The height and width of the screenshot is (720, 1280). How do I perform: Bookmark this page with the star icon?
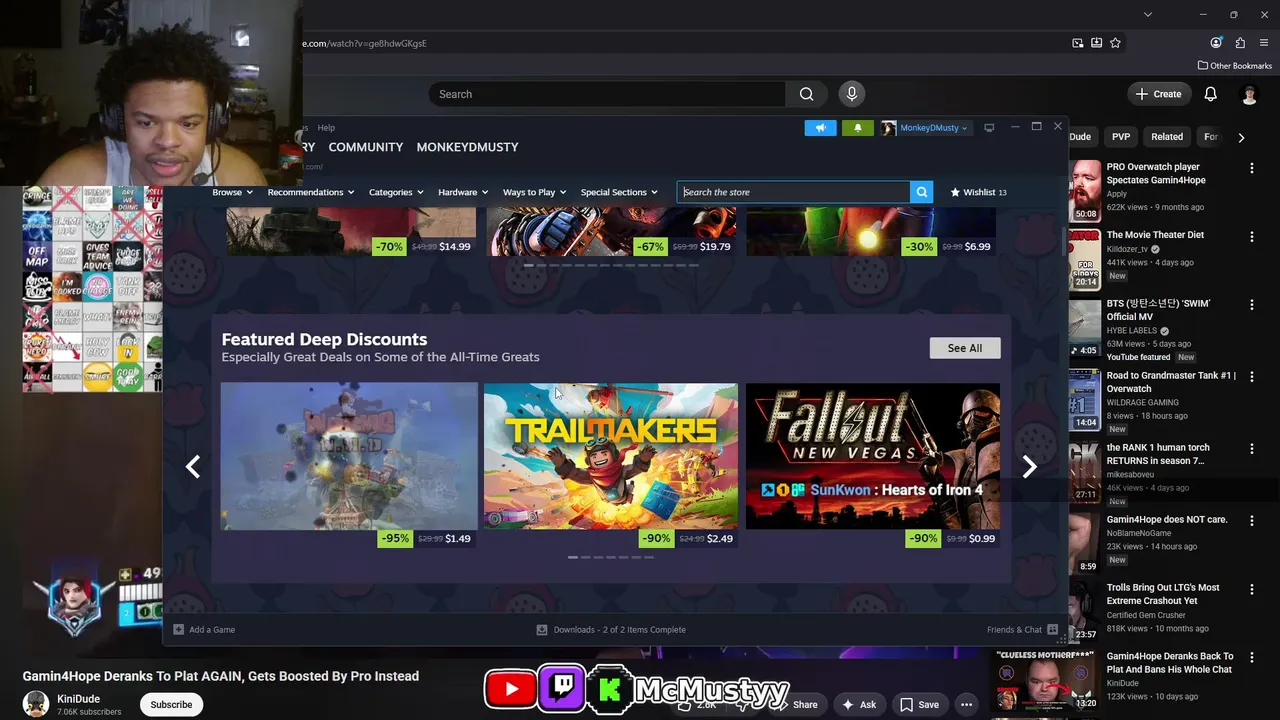click(1115, 43)
